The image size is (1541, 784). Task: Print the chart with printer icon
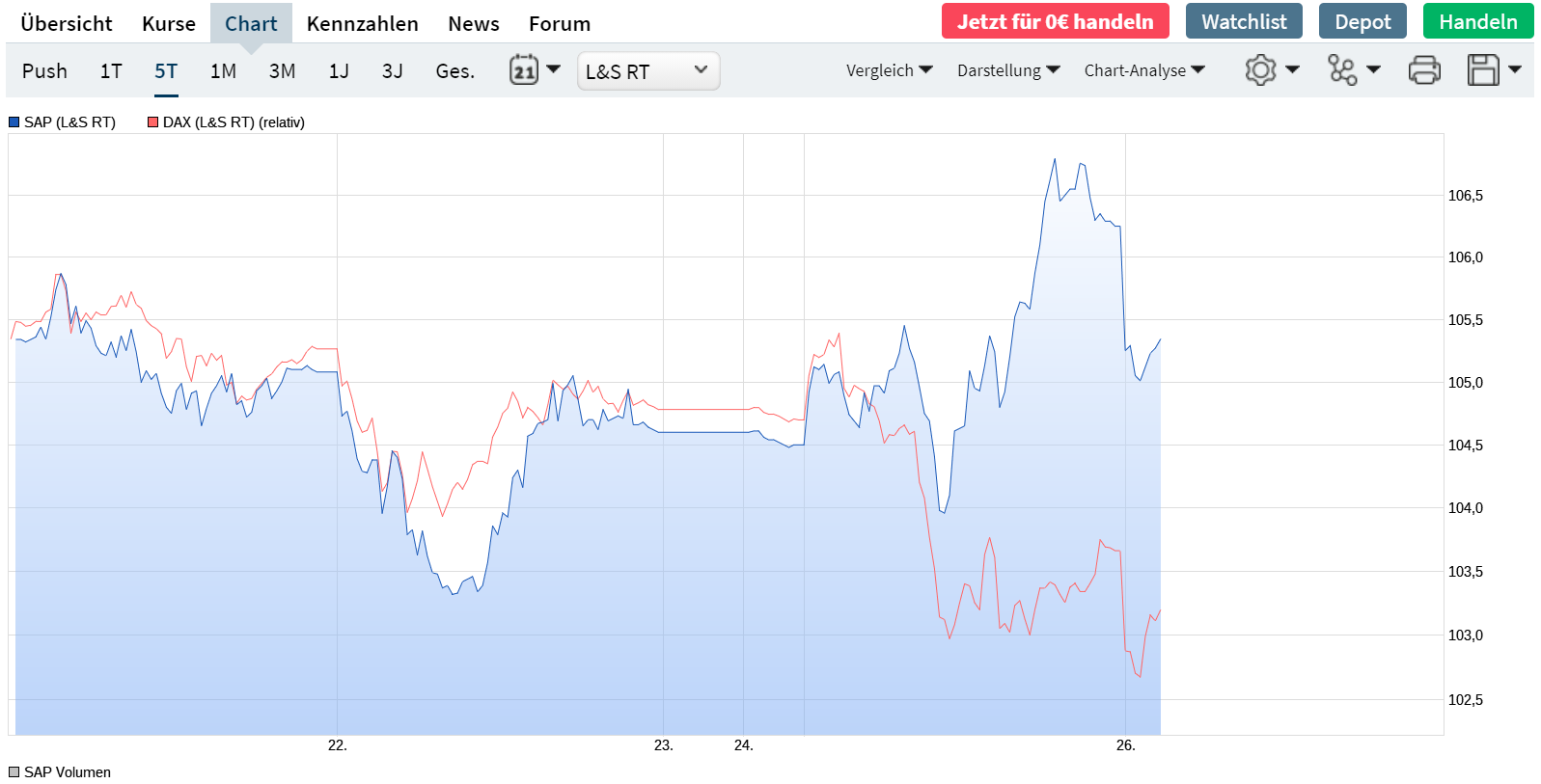[1424, 69]
